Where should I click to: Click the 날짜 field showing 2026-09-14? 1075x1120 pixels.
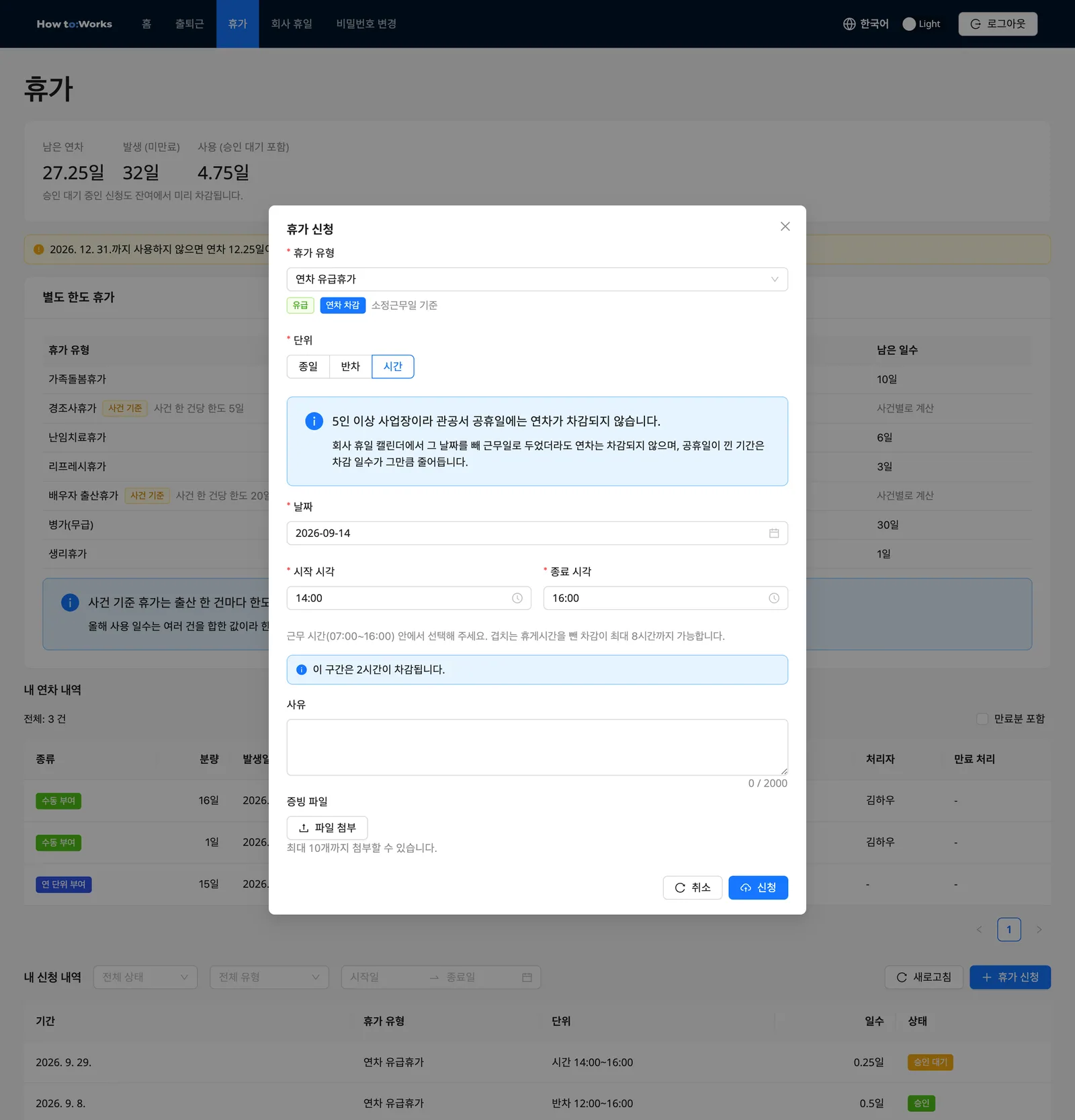(537, 533)
